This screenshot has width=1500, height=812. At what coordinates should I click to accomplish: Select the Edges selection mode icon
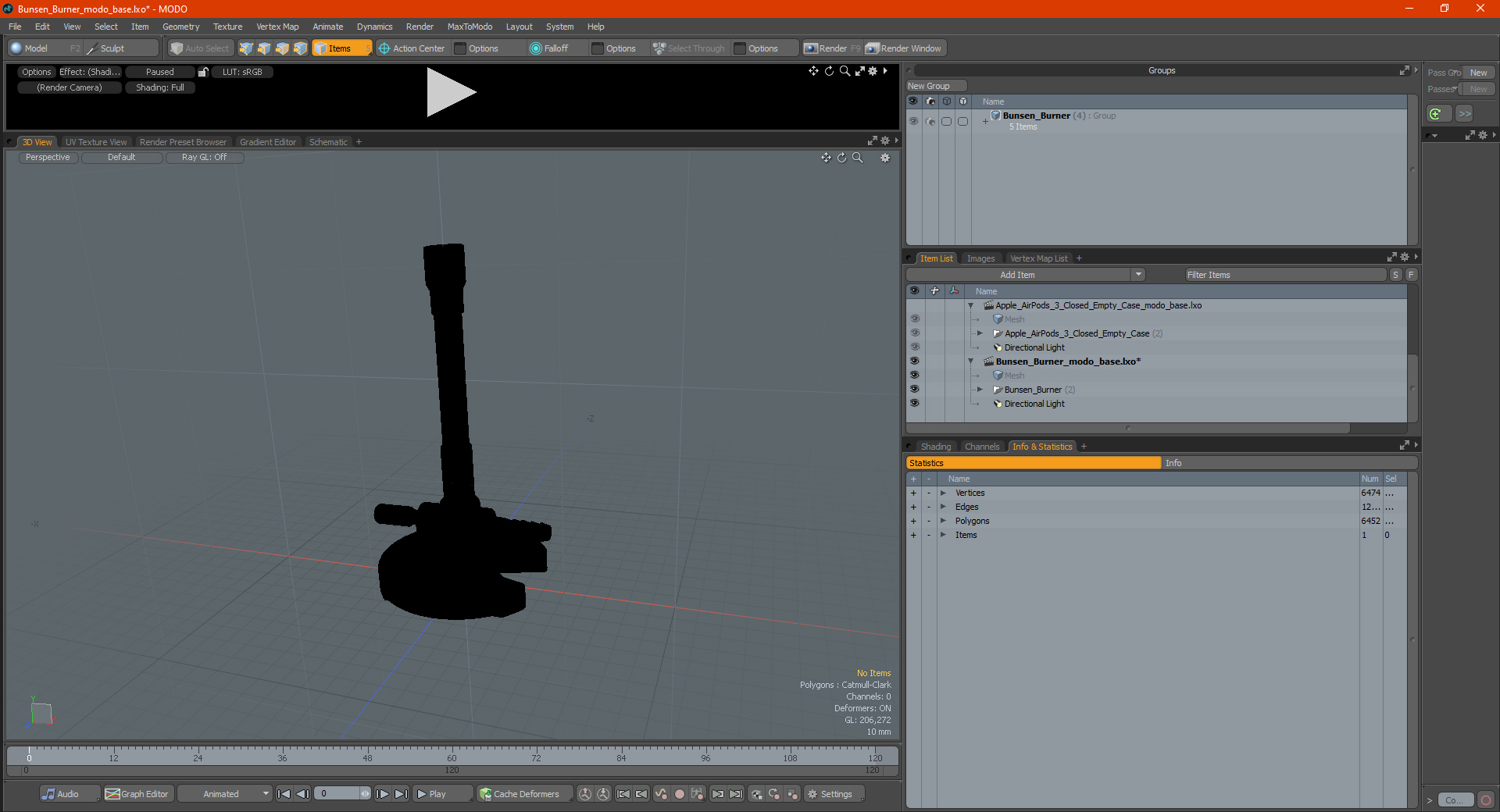(264, 48)
